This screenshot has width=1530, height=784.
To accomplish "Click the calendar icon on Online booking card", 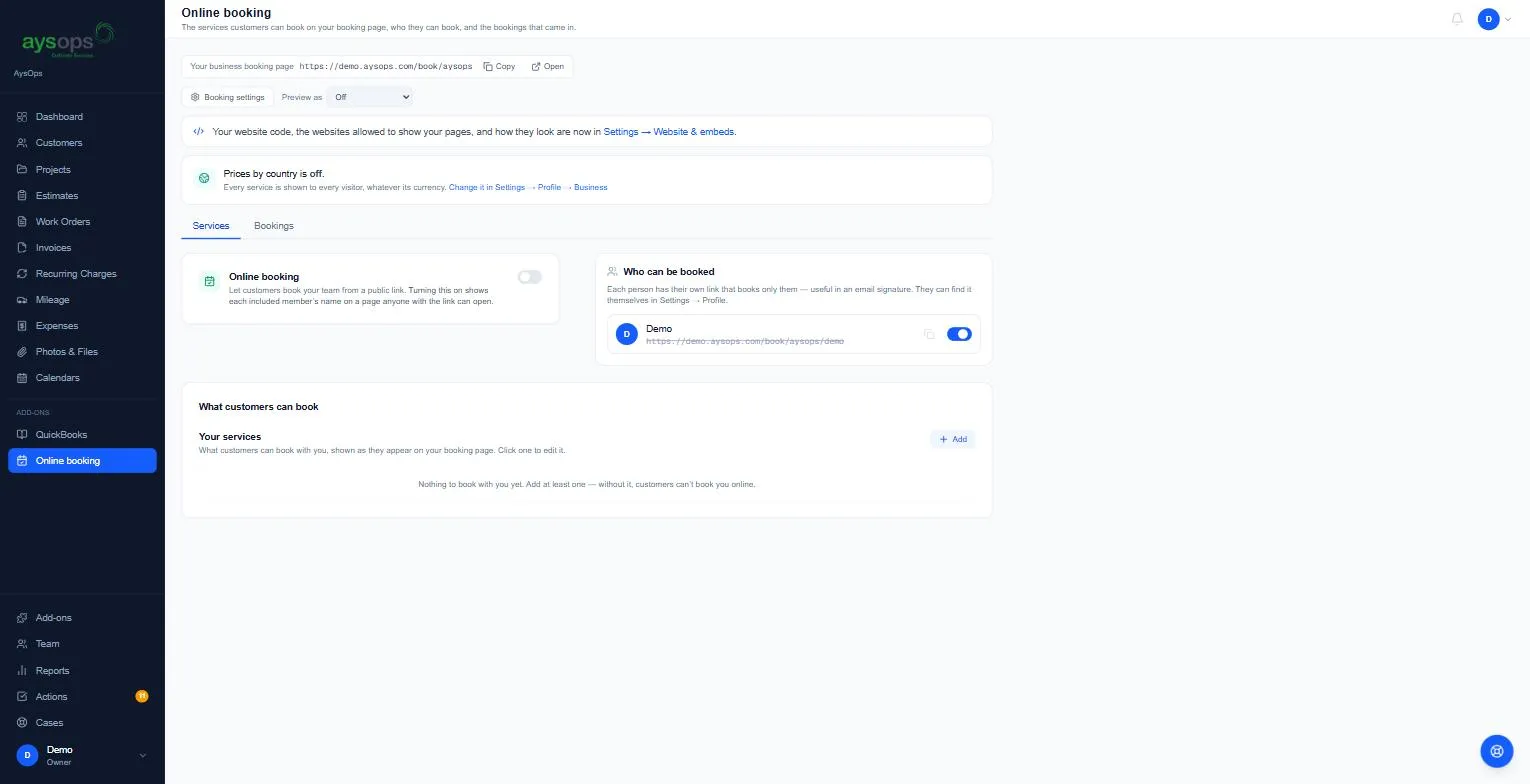I will 209,282.
